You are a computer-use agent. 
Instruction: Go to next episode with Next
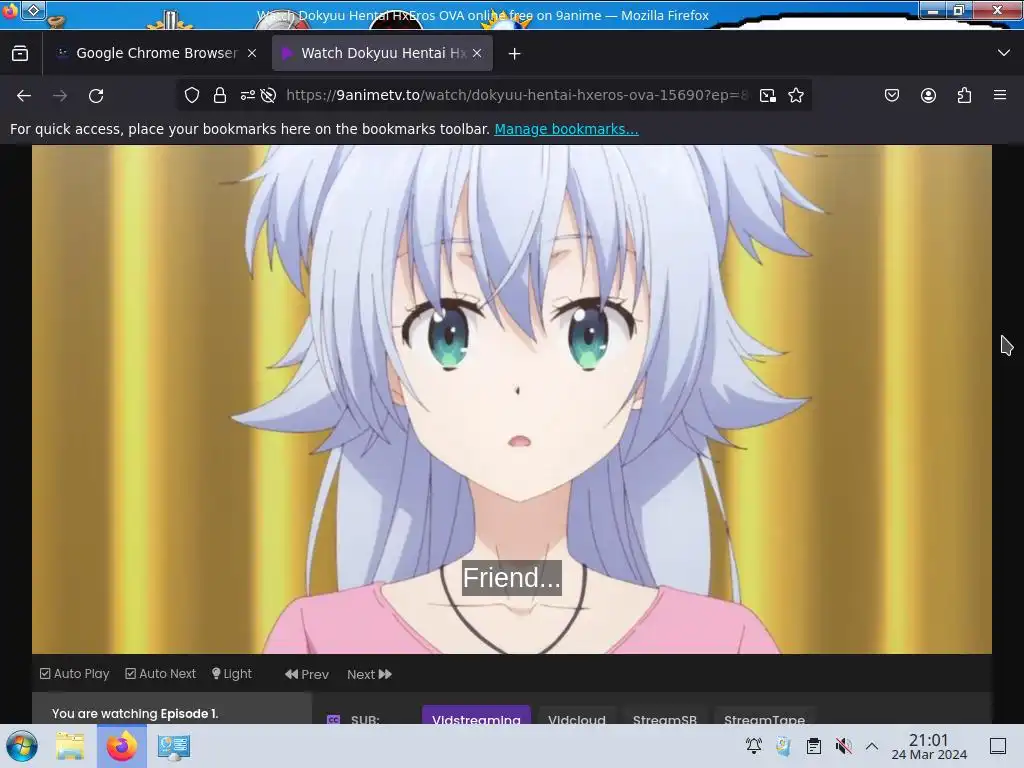pyautogui.click(x=370, y=675)
